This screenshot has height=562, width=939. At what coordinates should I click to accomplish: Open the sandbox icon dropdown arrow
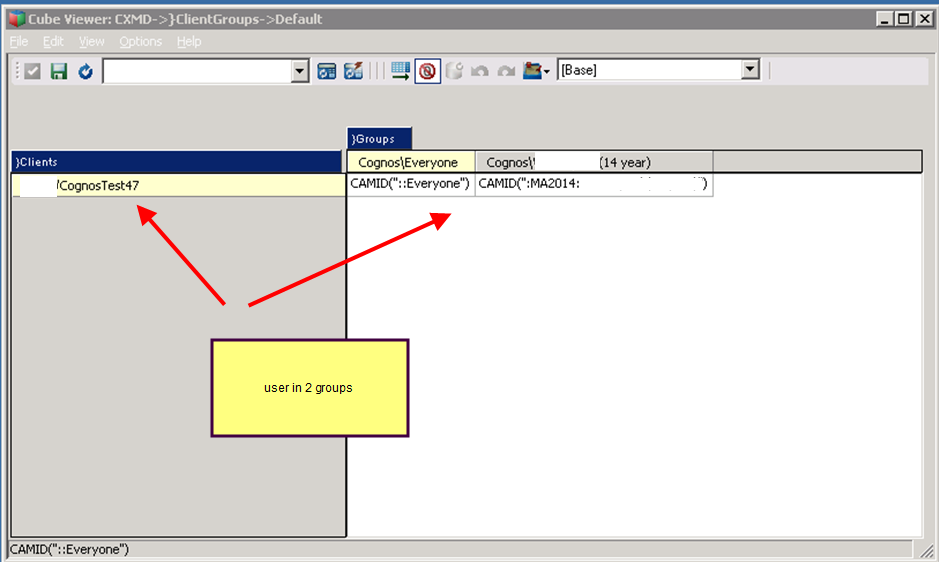tap(547, 72)
